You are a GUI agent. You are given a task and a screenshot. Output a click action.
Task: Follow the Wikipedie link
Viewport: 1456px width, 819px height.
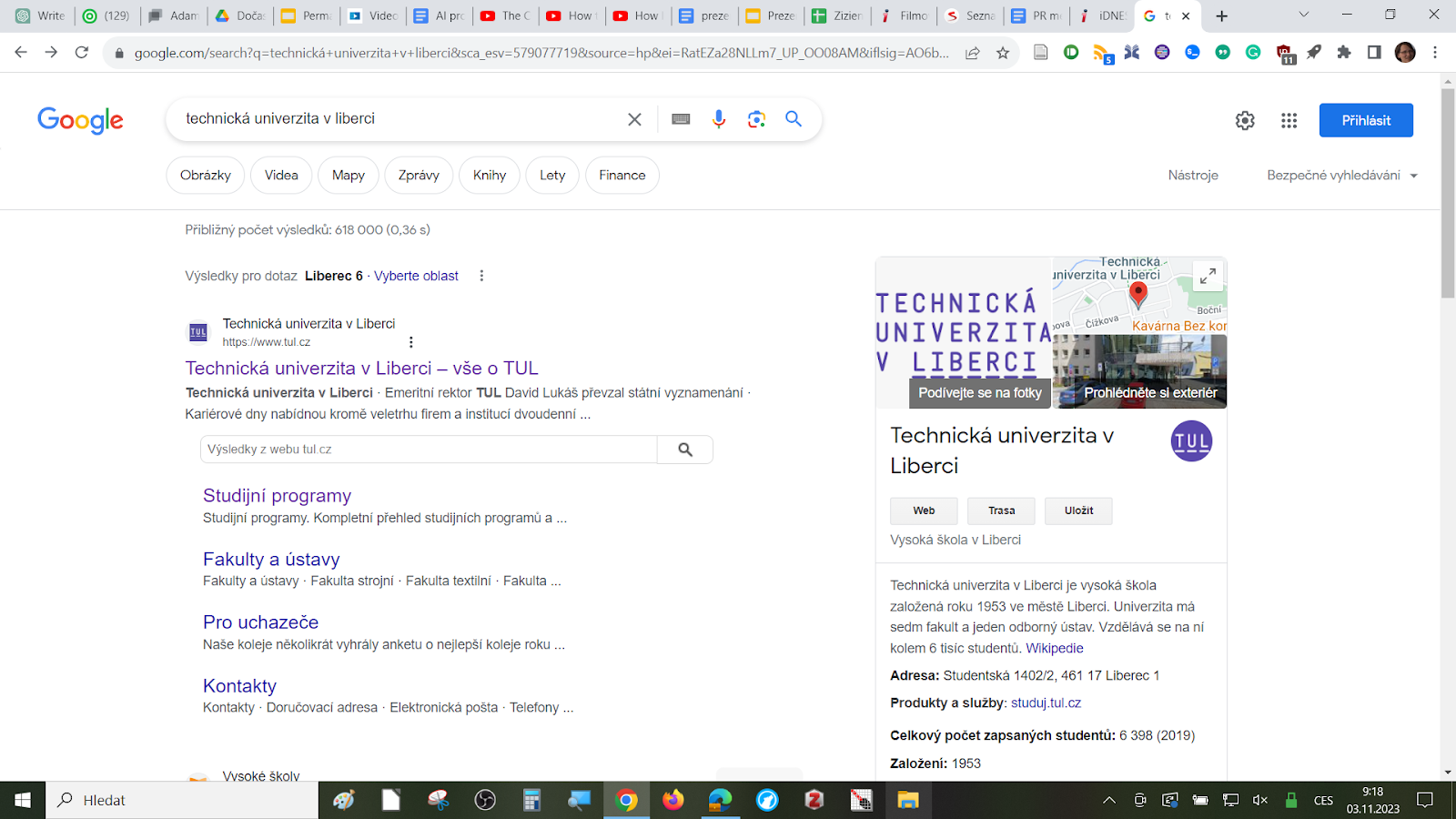(x=1055, y=649)
